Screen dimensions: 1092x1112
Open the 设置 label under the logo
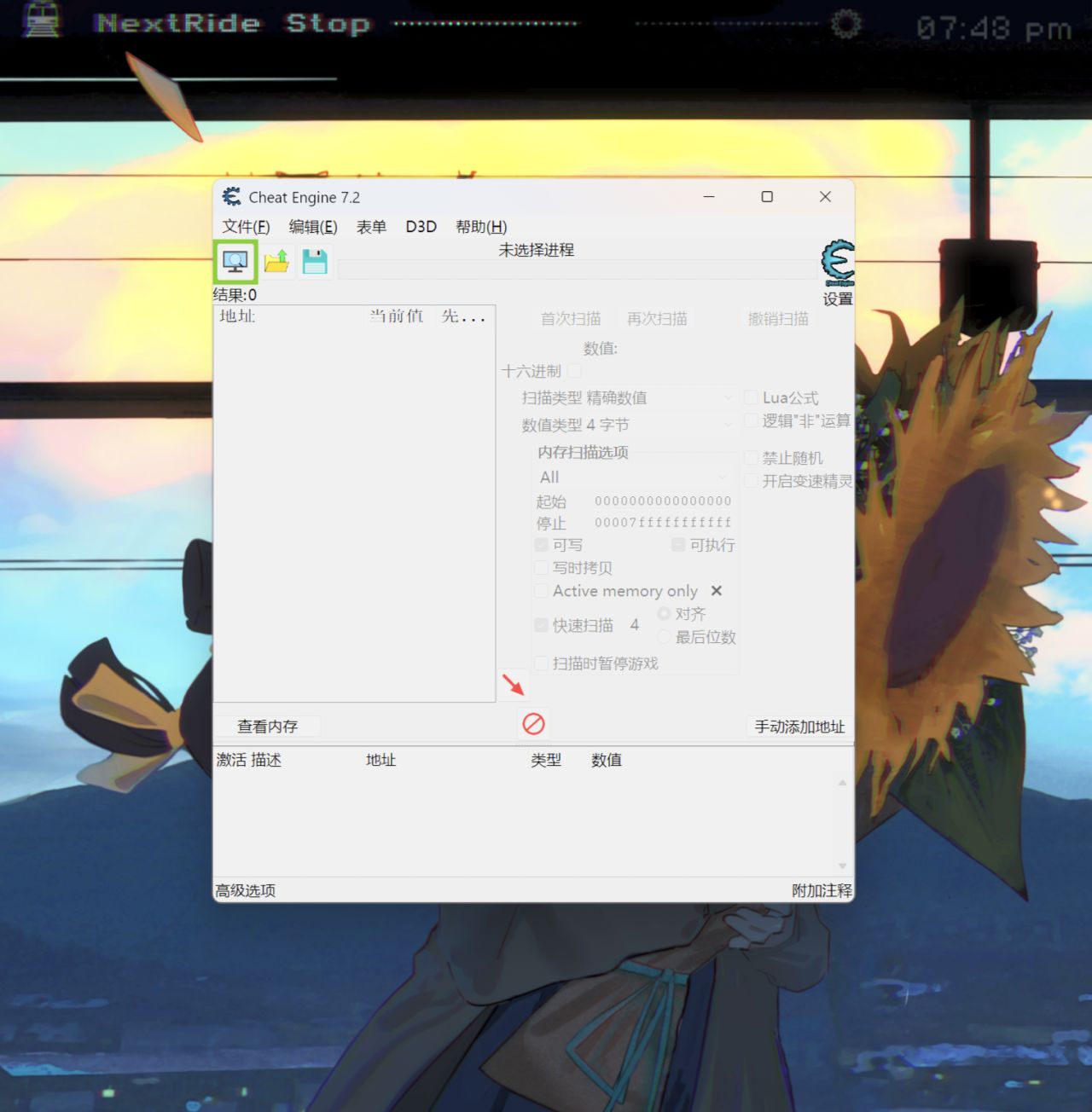tap(838, 299)
